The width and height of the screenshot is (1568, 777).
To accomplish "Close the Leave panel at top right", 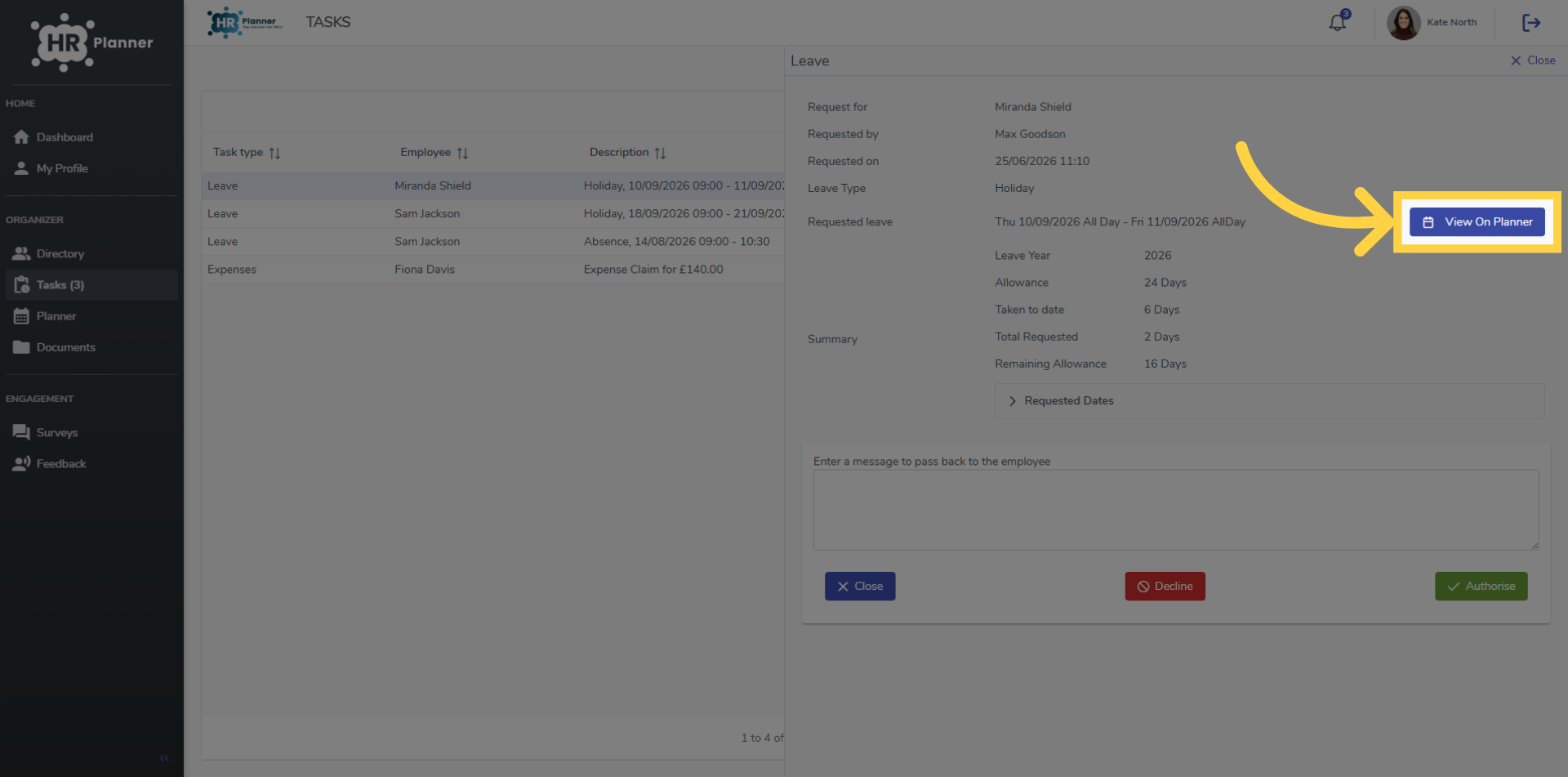I will tap(1533, 60).
